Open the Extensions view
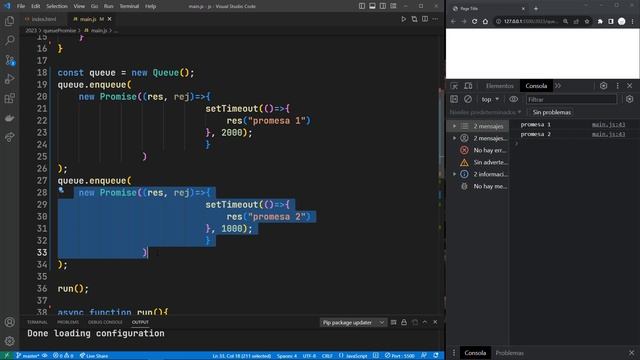This screenshot has height=360, width=640. click(9, 98)
